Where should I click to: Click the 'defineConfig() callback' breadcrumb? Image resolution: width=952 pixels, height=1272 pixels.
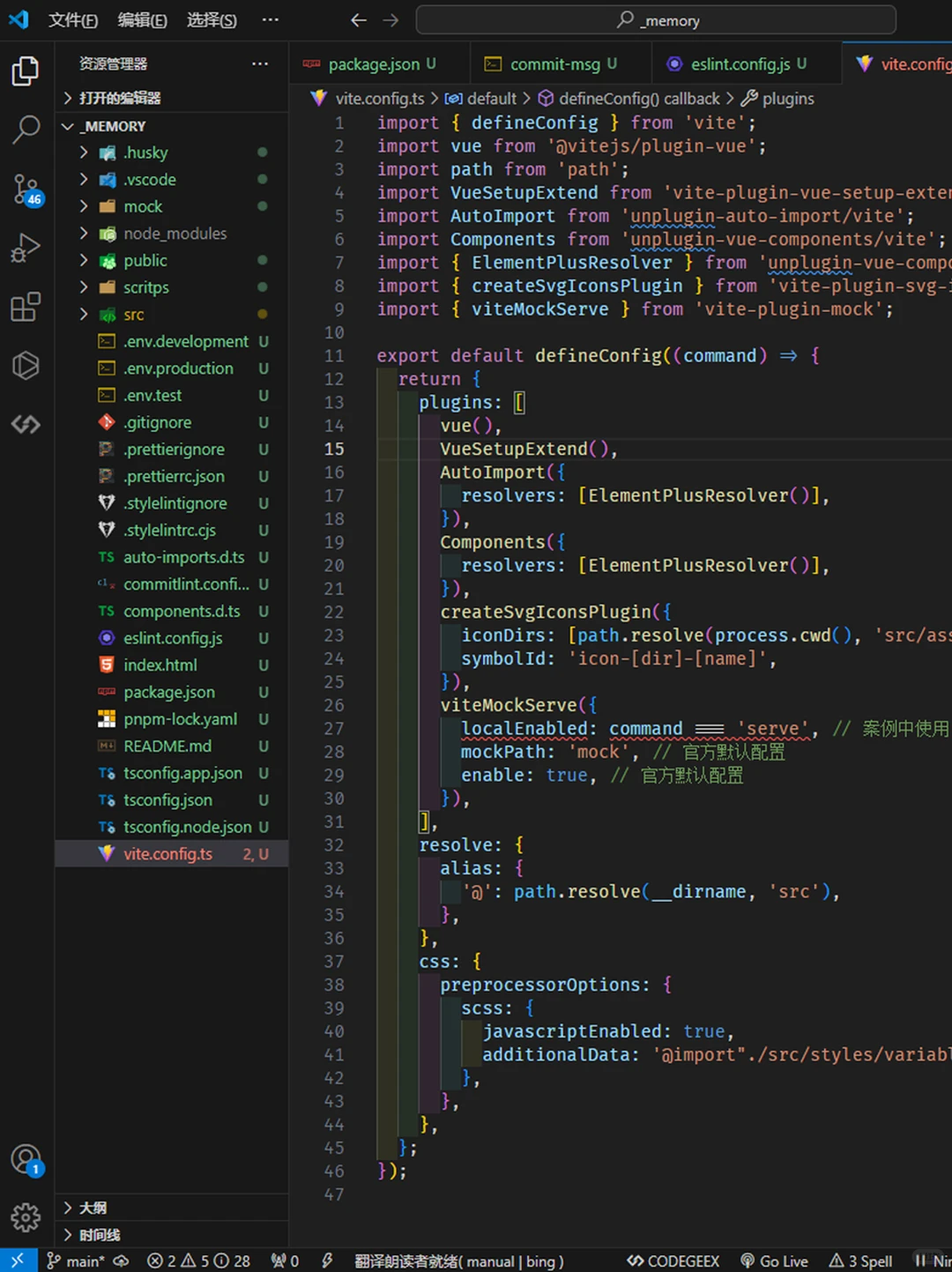coord(629,98)
